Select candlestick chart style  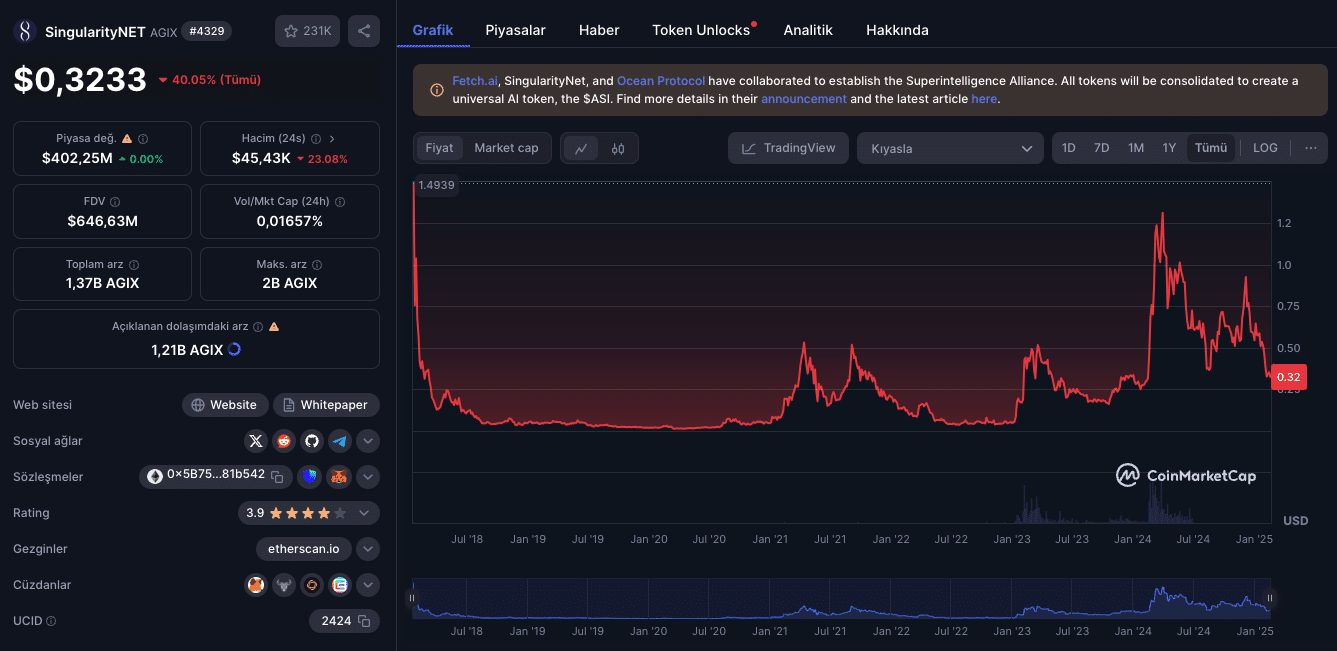(618, 148)
